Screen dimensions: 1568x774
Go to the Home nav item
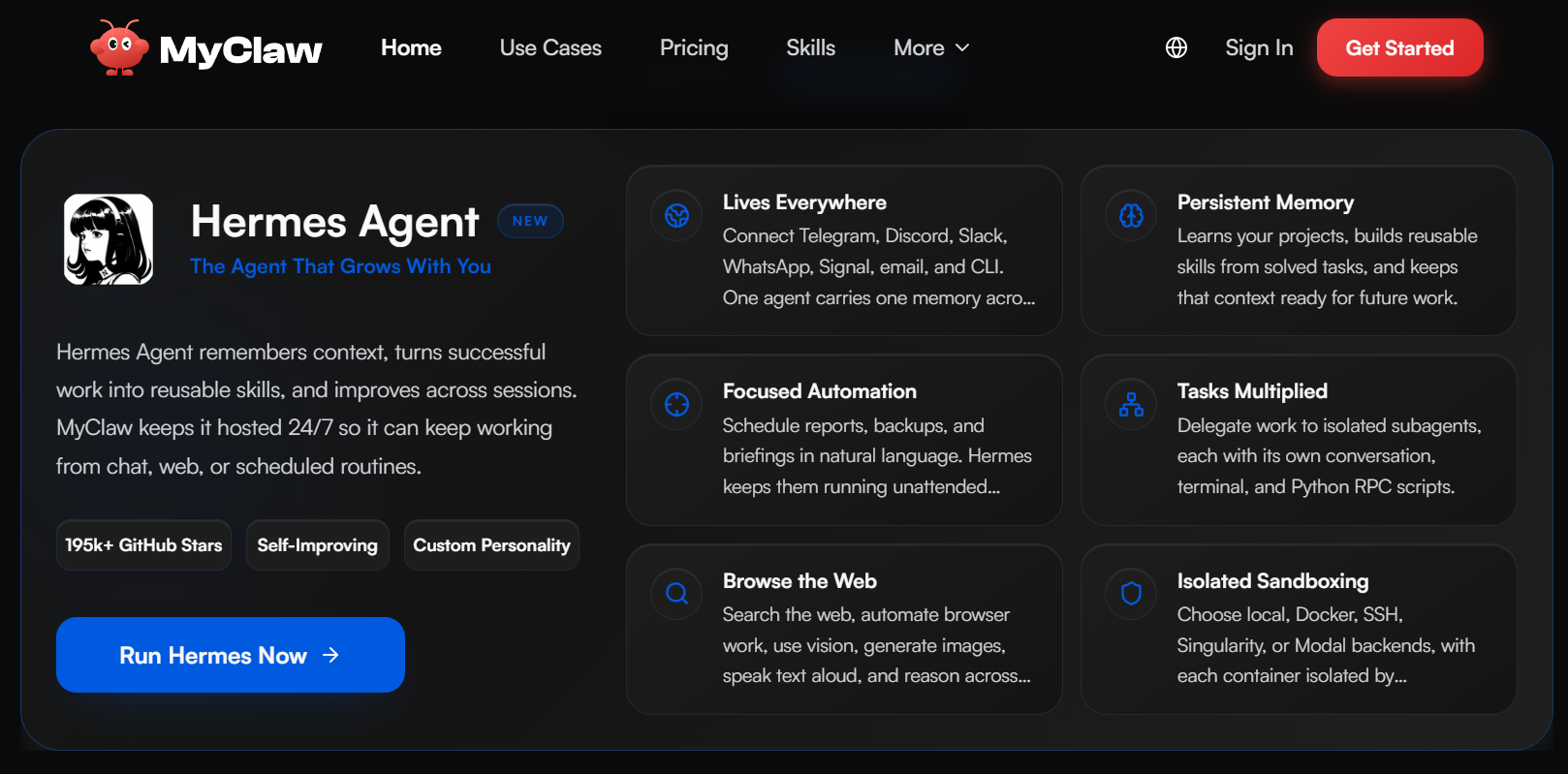[411, 47]
